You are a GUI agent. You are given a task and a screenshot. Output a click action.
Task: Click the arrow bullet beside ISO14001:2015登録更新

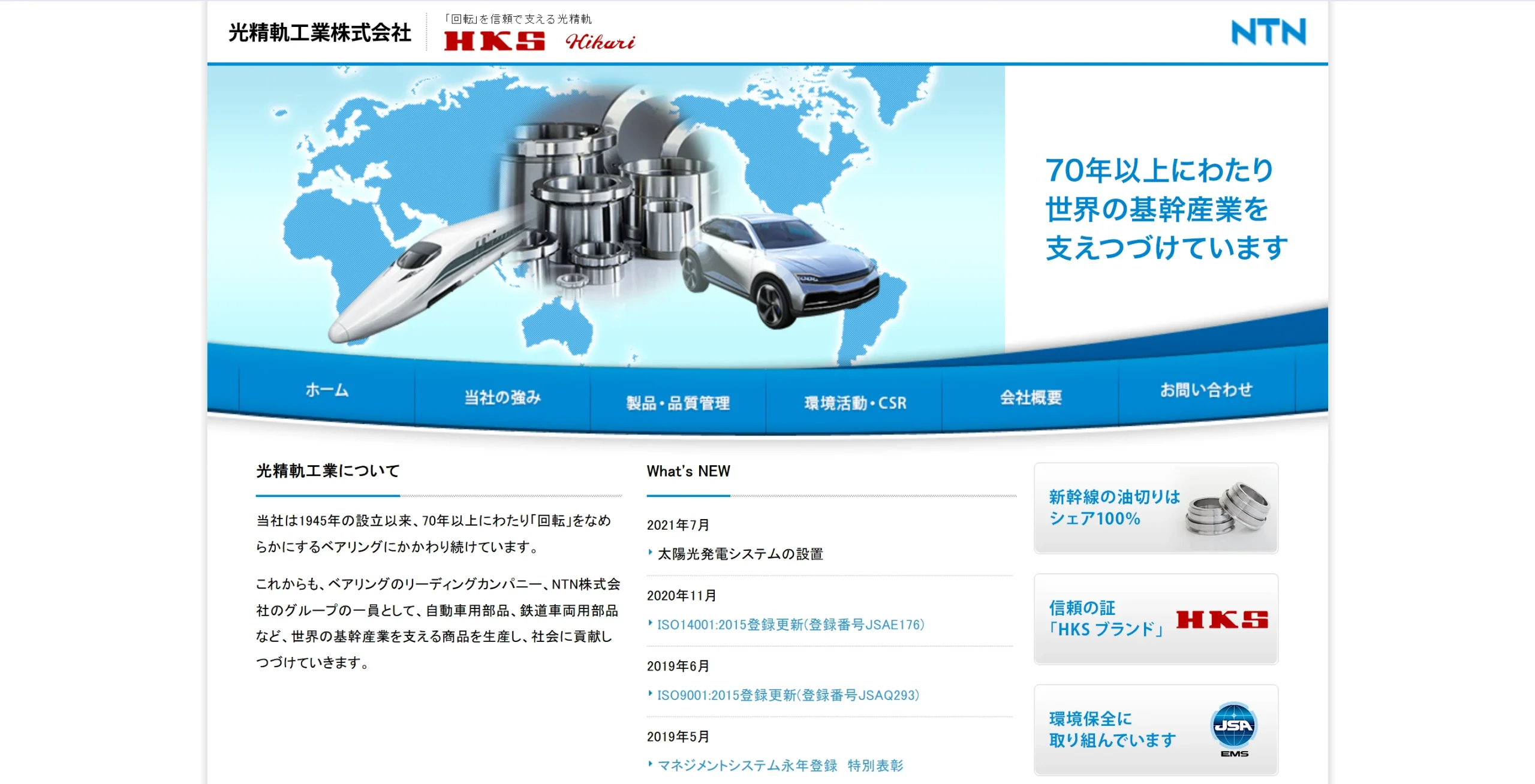point(651,623)
